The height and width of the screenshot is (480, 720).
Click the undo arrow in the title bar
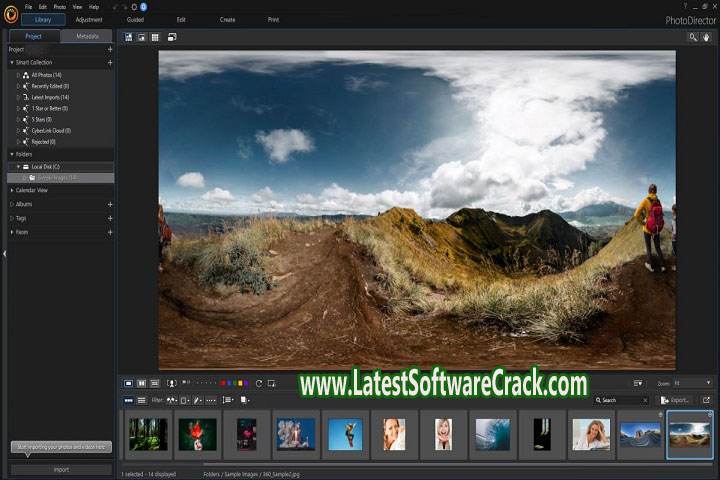point(115,7)
